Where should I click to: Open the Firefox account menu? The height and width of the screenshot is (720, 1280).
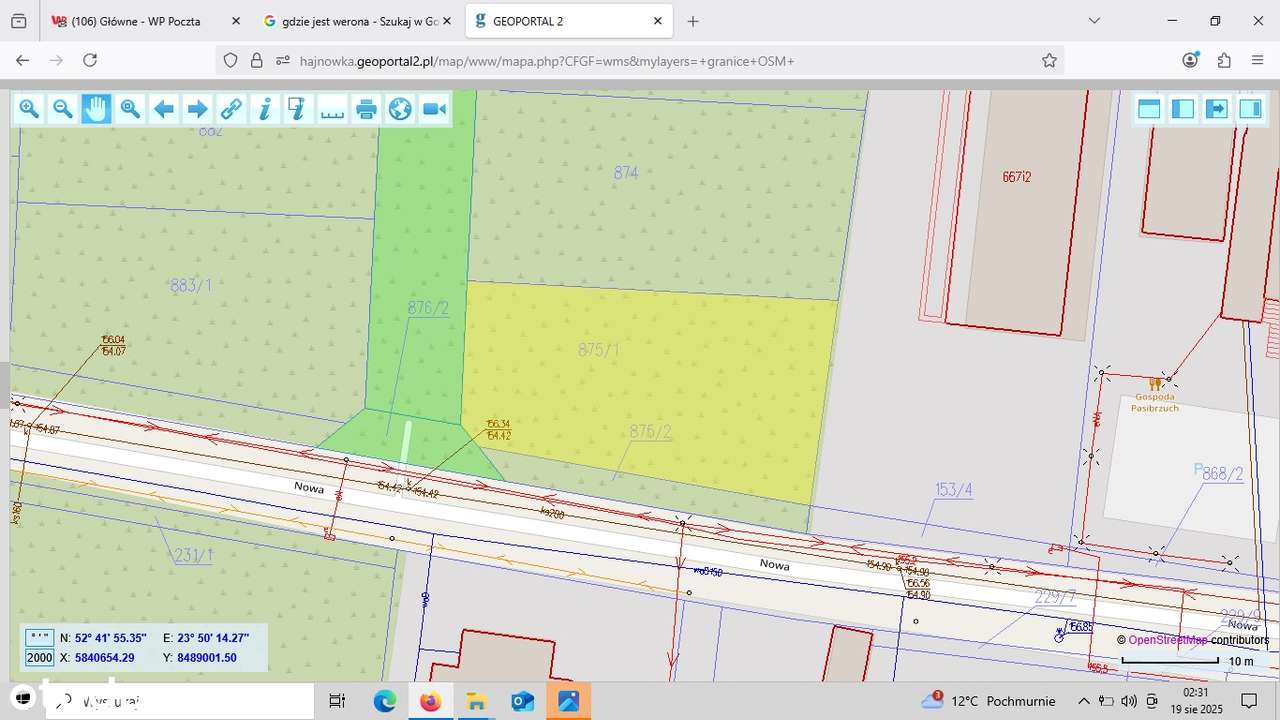pyautogui.click(x=1190, y=60)
